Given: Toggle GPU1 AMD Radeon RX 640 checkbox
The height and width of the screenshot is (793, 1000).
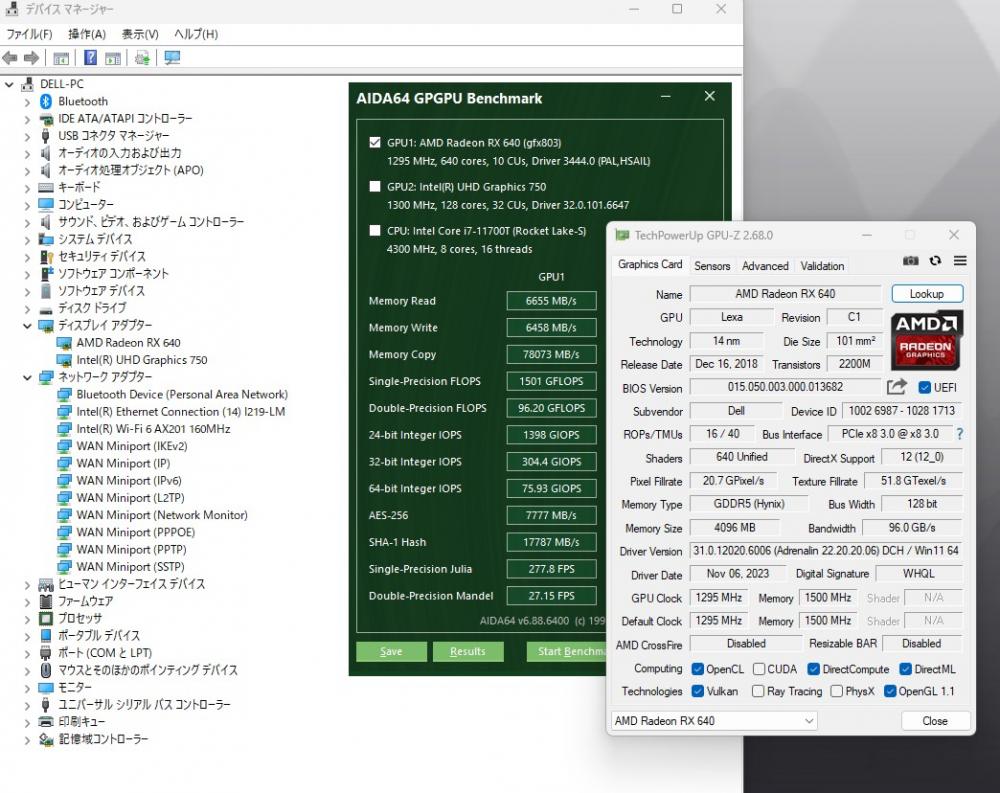Looking at the screenshot, I should [x=375, y=142].
